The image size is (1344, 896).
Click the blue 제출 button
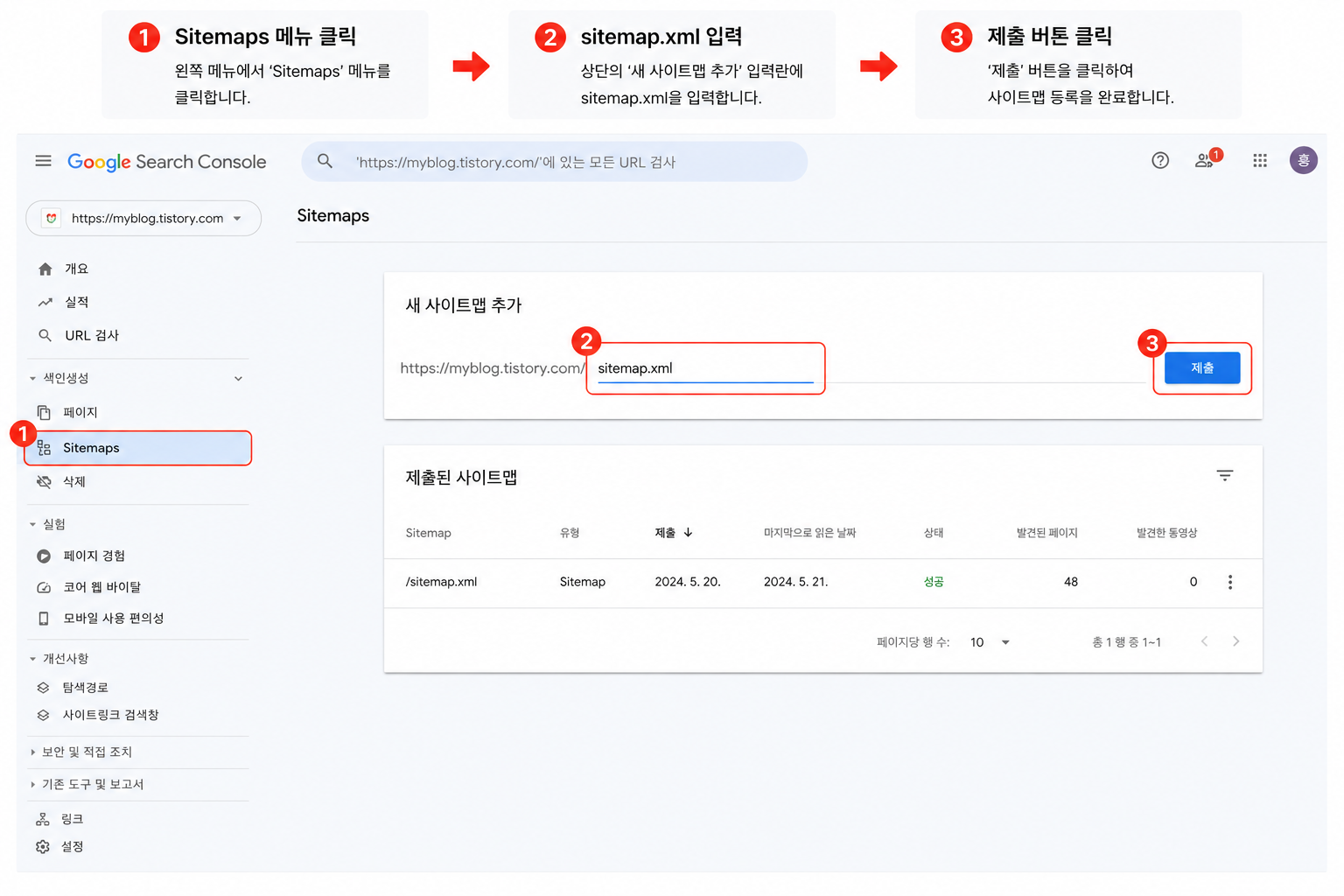tap(1202, 368)
